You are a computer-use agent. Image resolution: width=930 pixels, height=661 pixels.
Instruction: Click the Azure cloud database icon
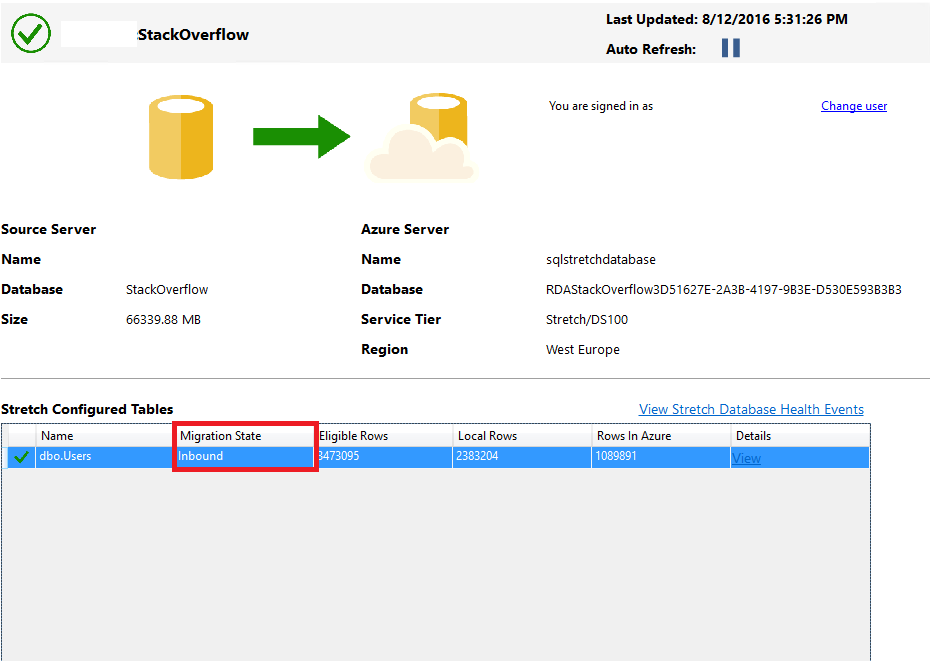[421, 137]
